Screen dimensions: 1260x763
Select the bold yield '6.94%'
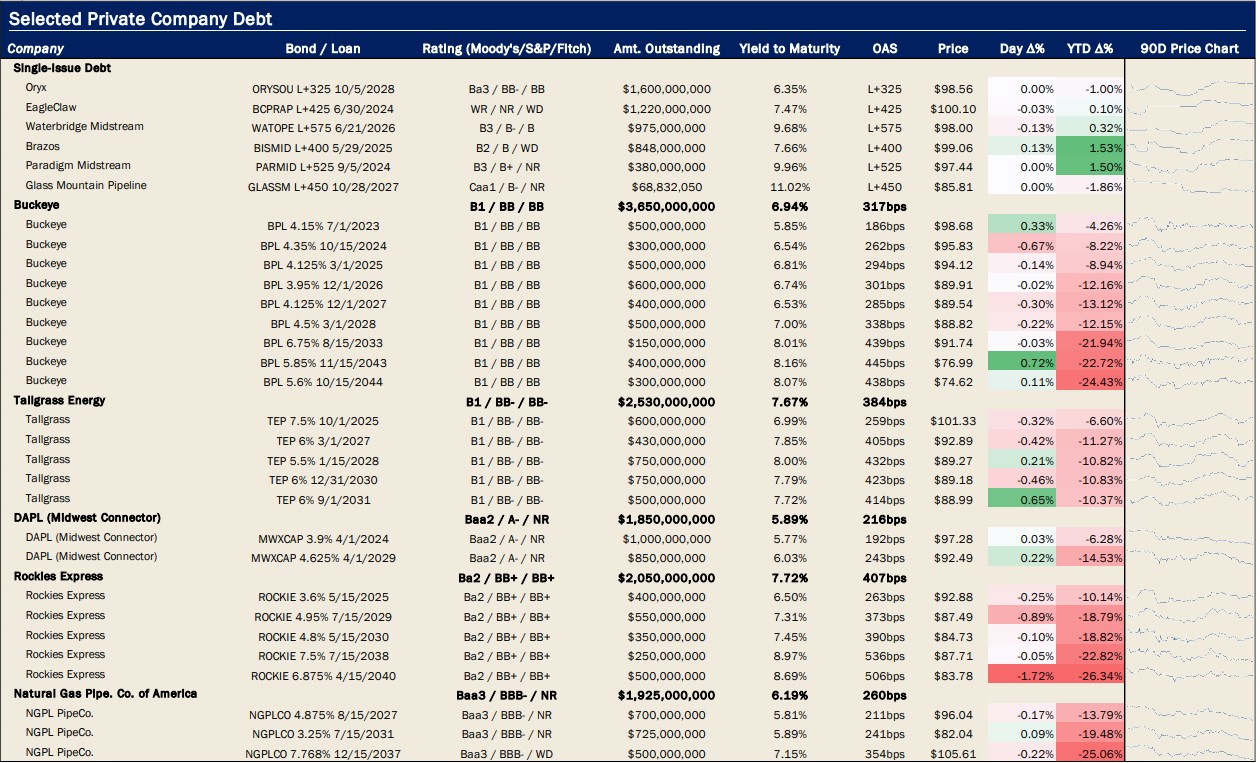789,206
